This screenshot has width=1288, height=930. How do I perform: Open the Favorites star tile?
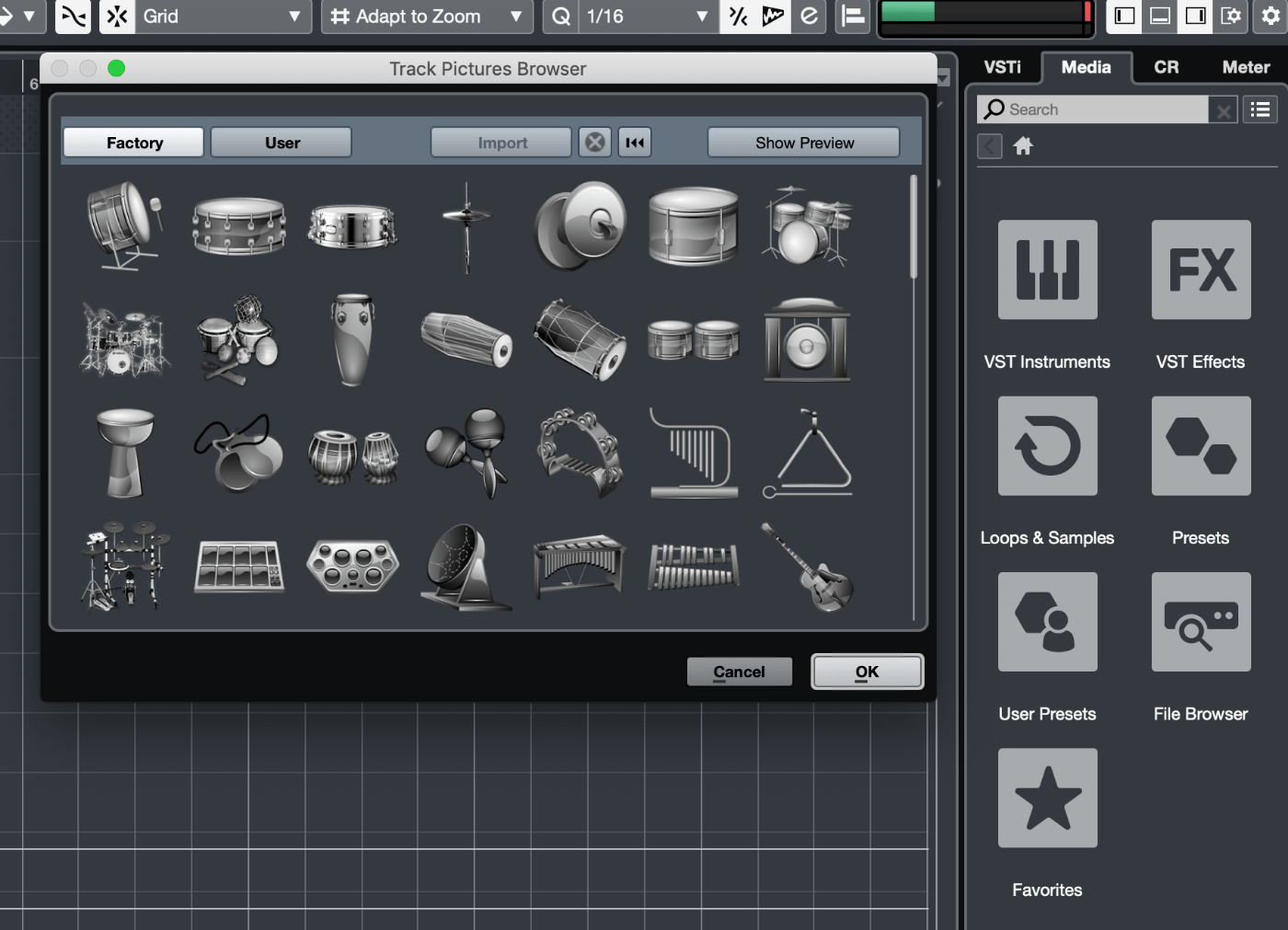[1047, 798]
